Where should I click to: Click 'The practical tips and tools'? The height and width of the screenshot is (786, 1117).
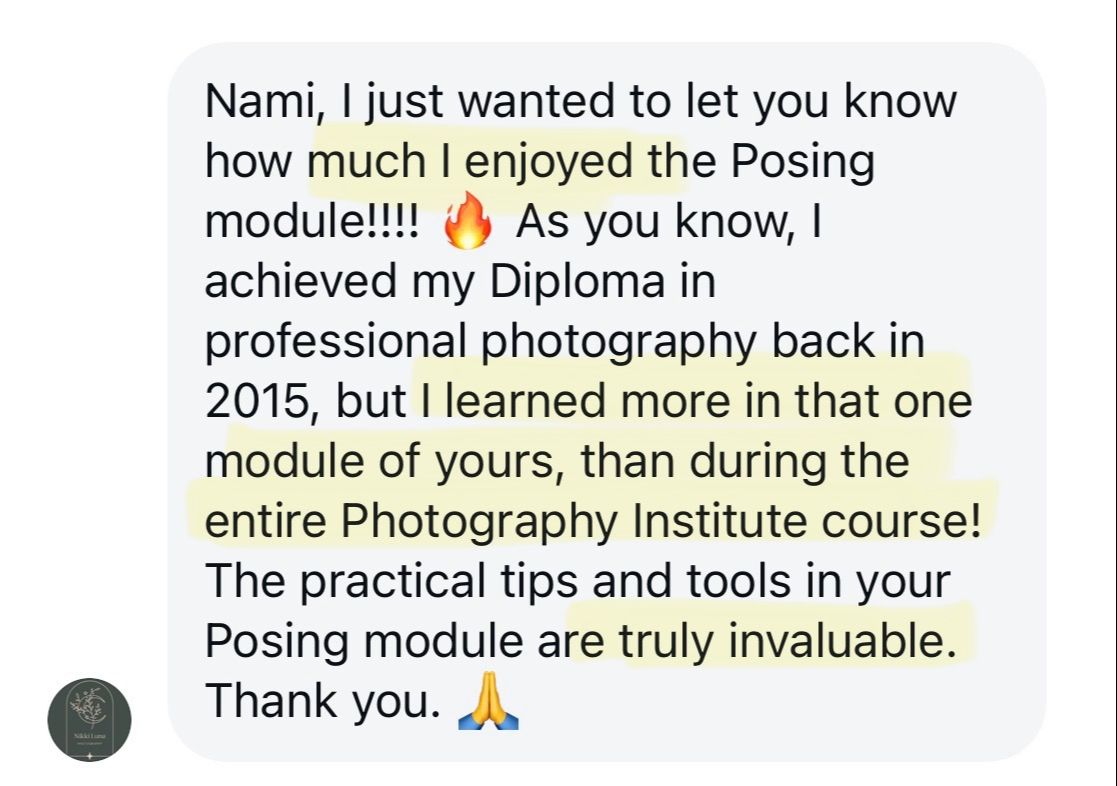pyautogui.click(x=498, y=581)
